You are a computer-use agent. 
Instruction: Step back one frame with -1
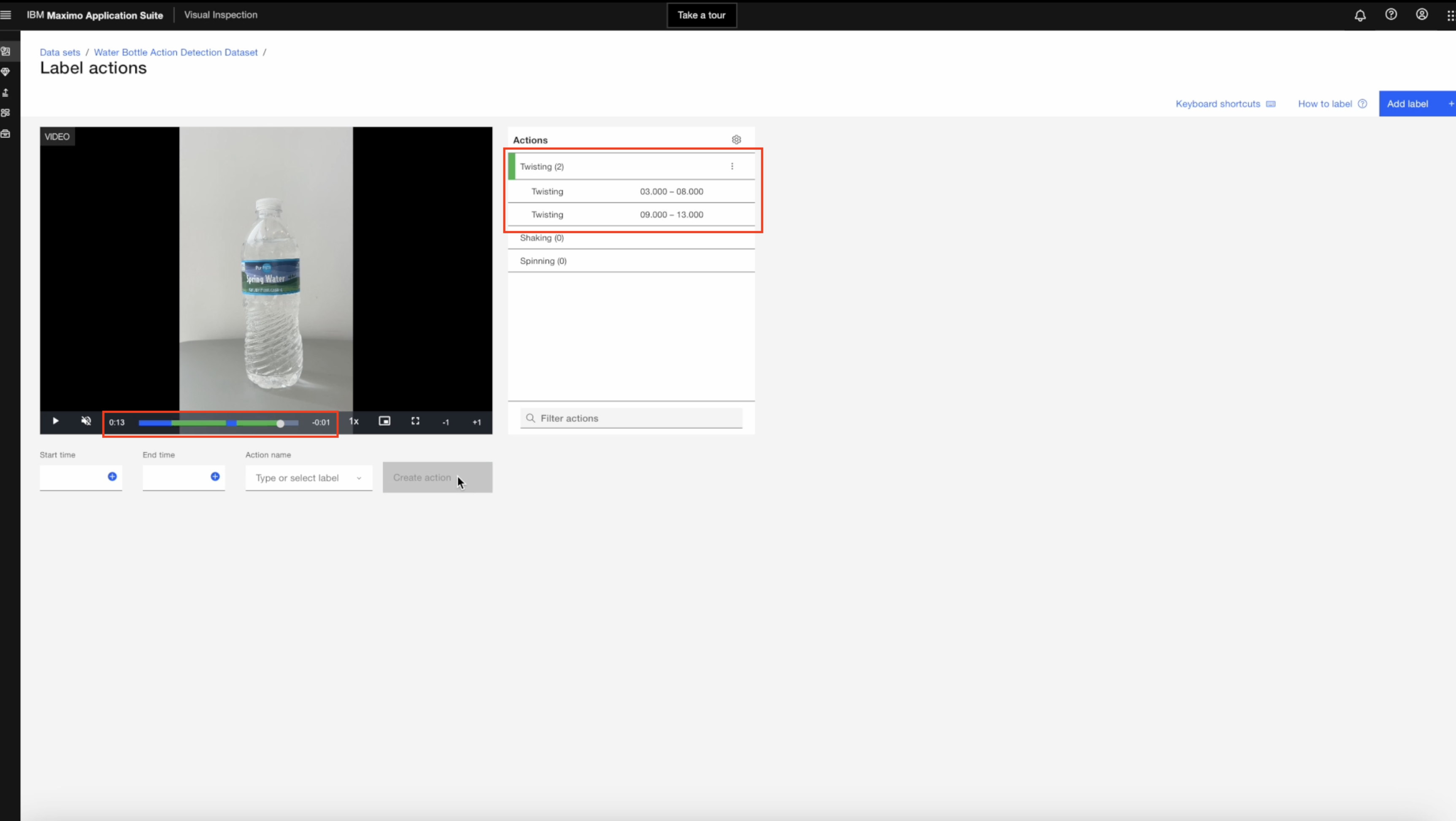click(446, 422)
